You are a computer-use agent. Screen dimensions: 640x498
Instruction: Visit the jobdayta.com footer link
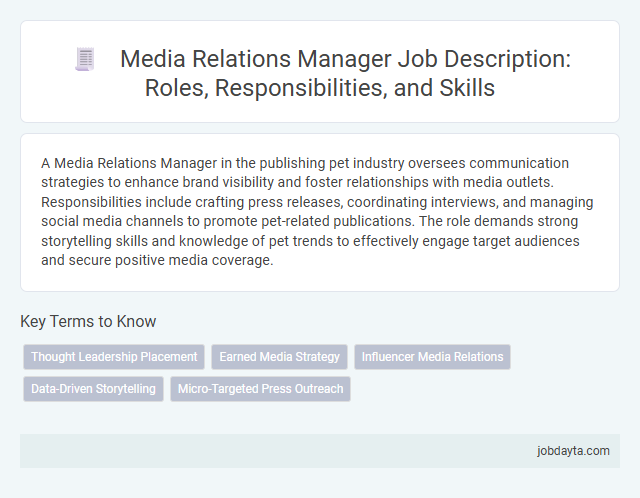point(573,451)
